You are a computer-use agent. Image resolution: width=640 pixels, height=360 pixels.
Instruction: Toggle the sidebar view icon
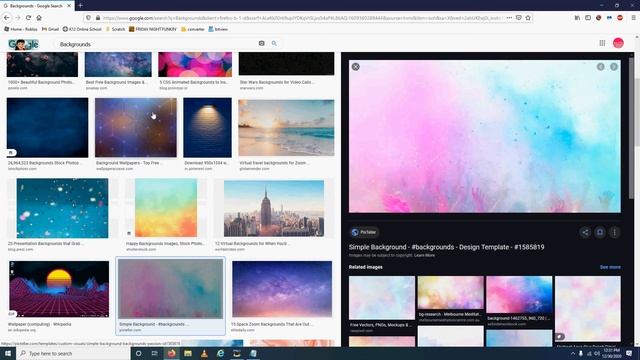click(588, 18)
